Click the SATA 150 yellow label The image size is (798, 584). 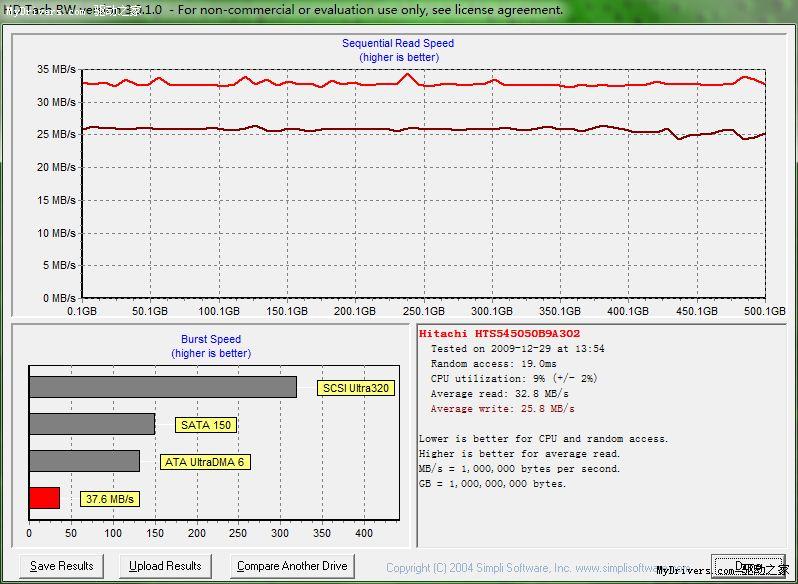coord(206,425)
